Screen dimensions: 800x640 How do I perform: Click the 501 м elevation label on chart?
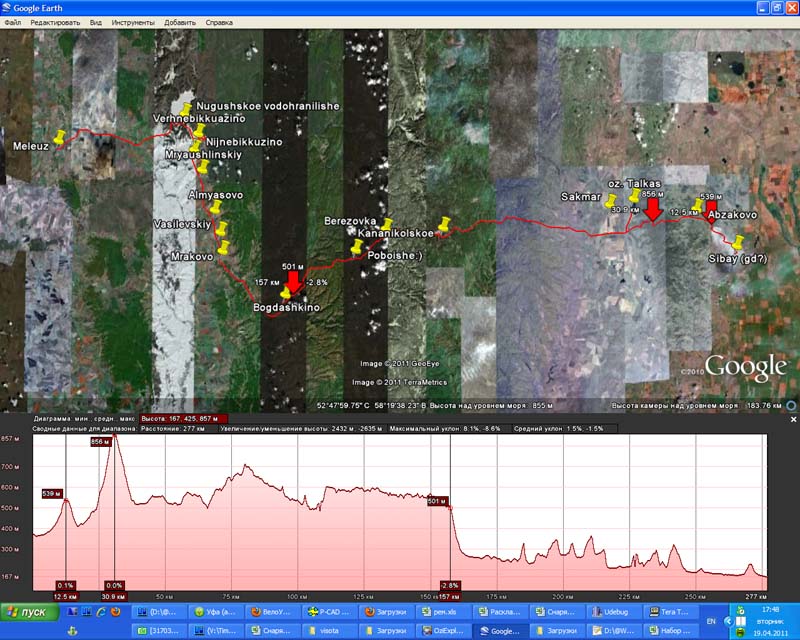pyautogui.click(x=437, y=501)
